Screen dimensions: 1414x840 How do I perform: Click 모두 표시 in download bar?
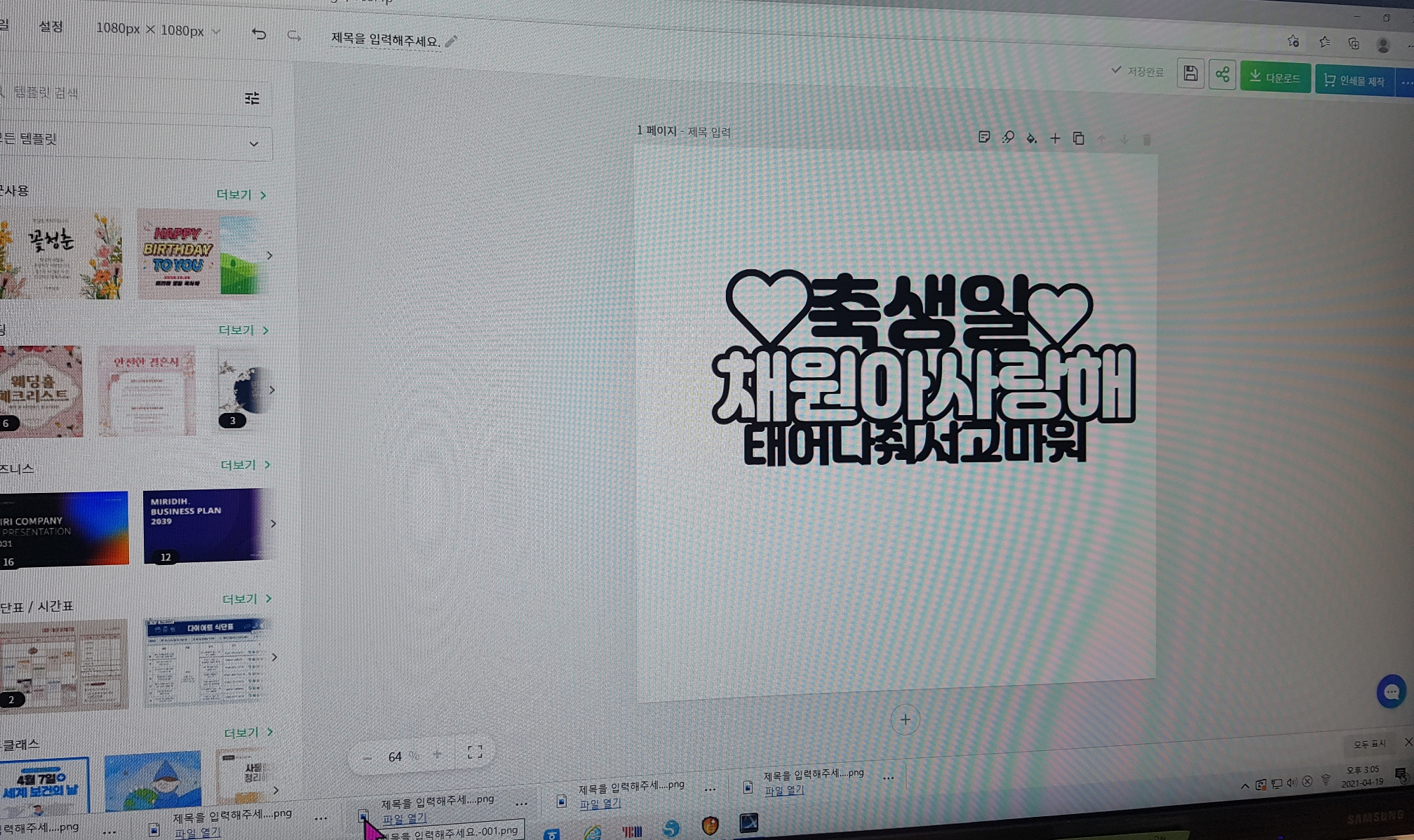1369,744
